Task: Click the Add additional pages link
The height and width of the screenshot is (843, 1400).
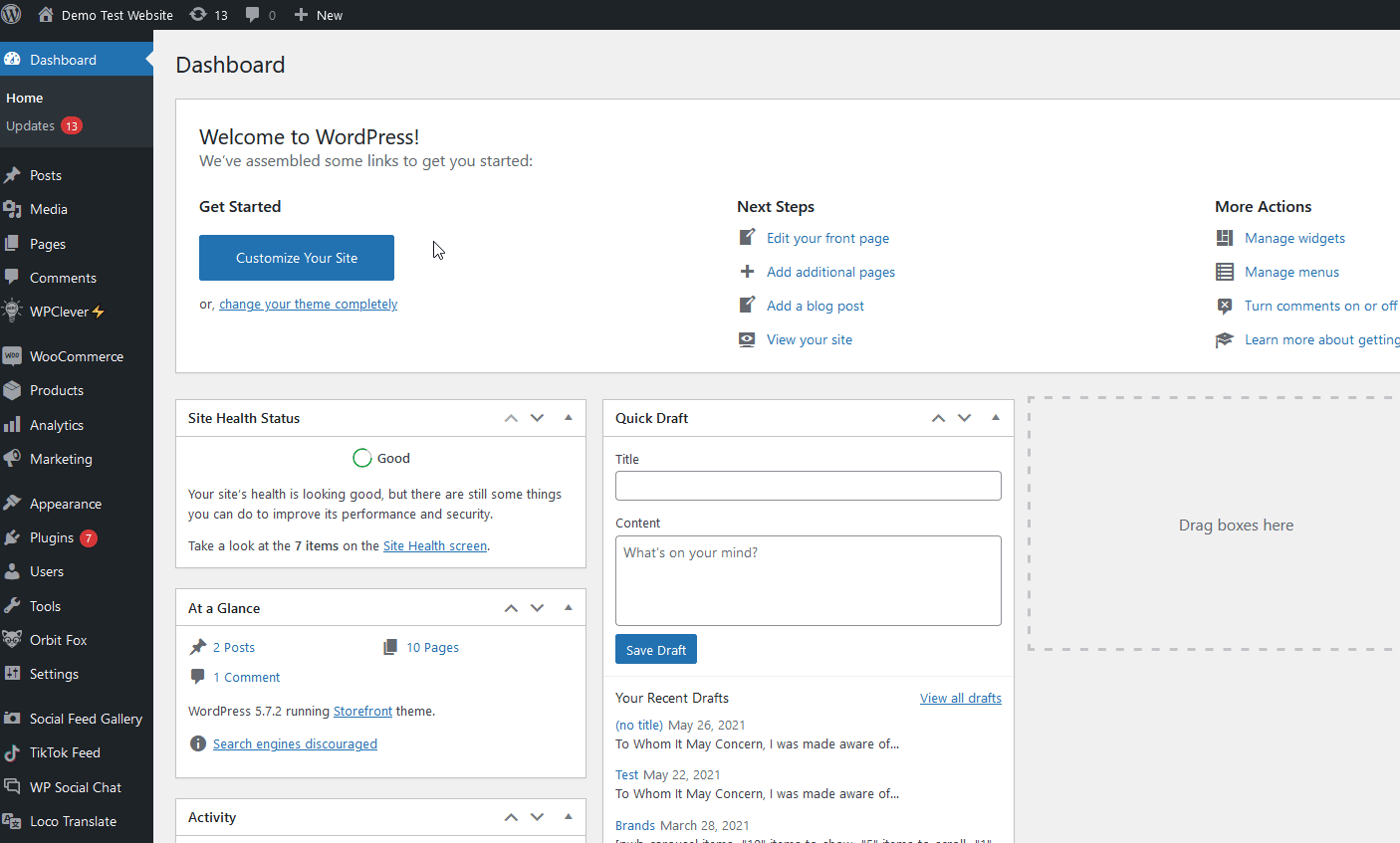Action: click(x=831, y=272)
